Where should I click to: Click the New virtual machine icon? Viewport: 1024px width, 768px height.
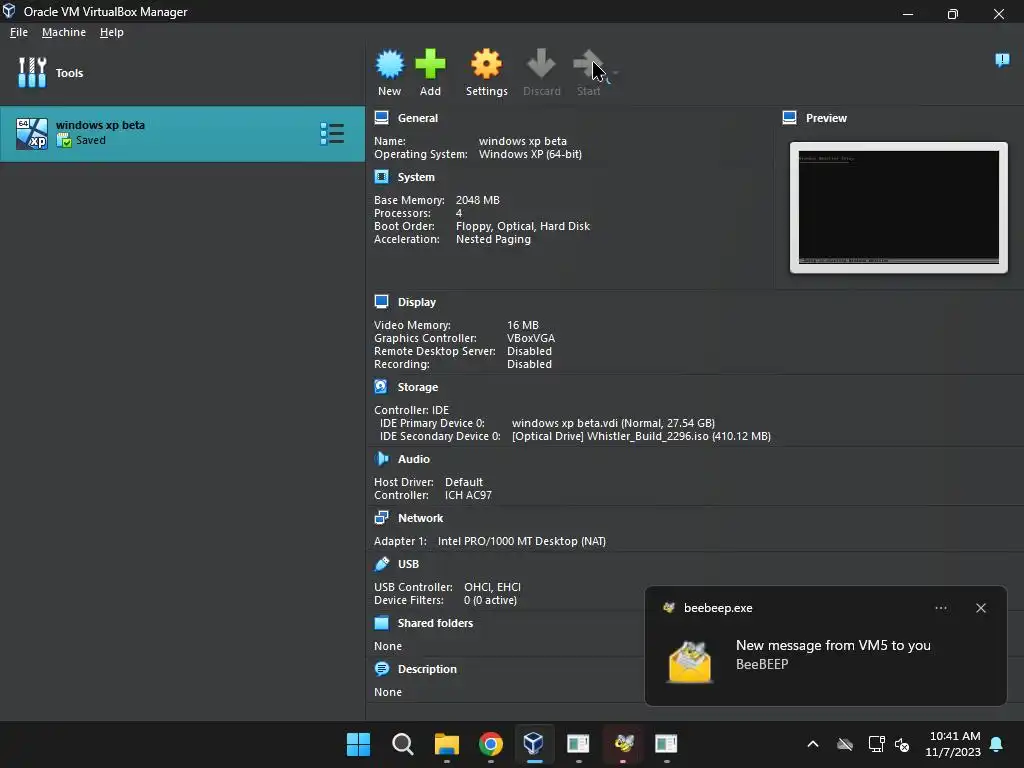click(389, 65)
